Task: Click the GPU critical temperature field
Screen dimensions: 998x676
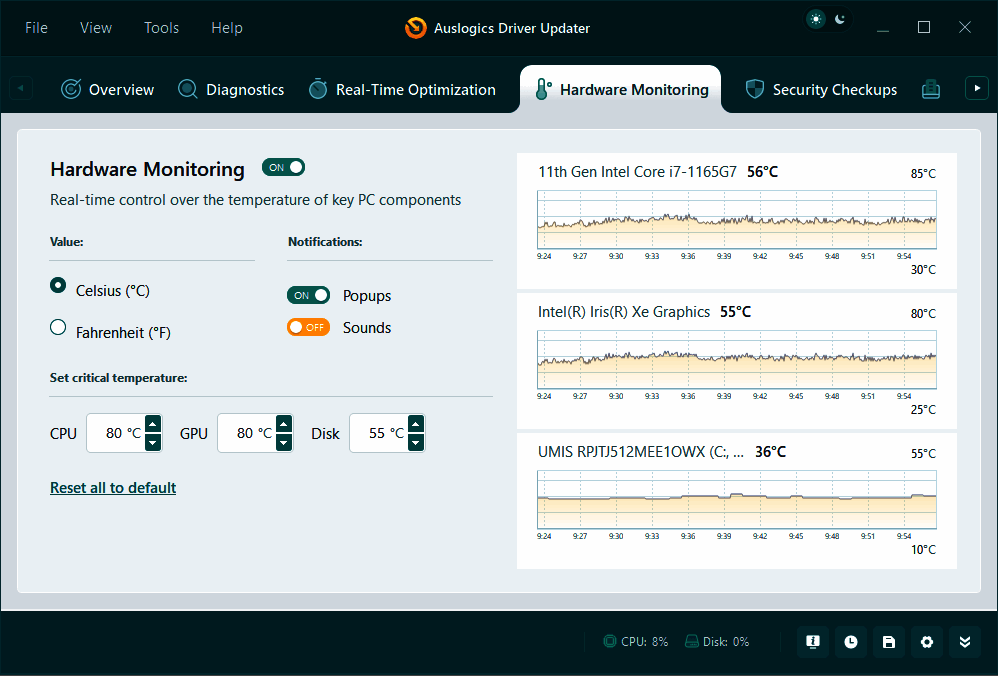Action: click(245, 433)
